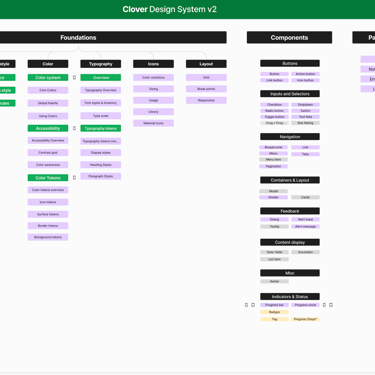The height and width of the screenshot is (375, 375).
Task: Open the Core Colors node
Action: [48, 90]
